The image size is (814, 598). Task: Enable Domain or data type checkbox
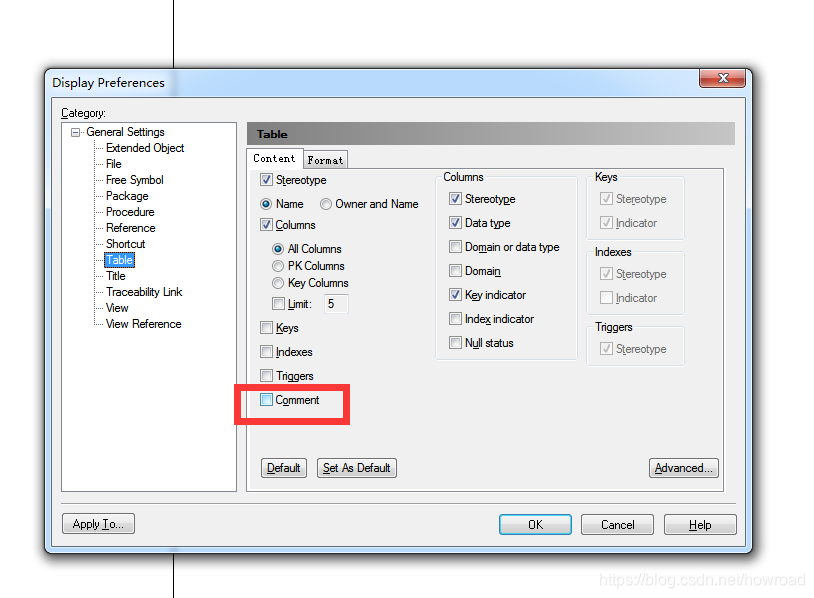tap(455, 247)
